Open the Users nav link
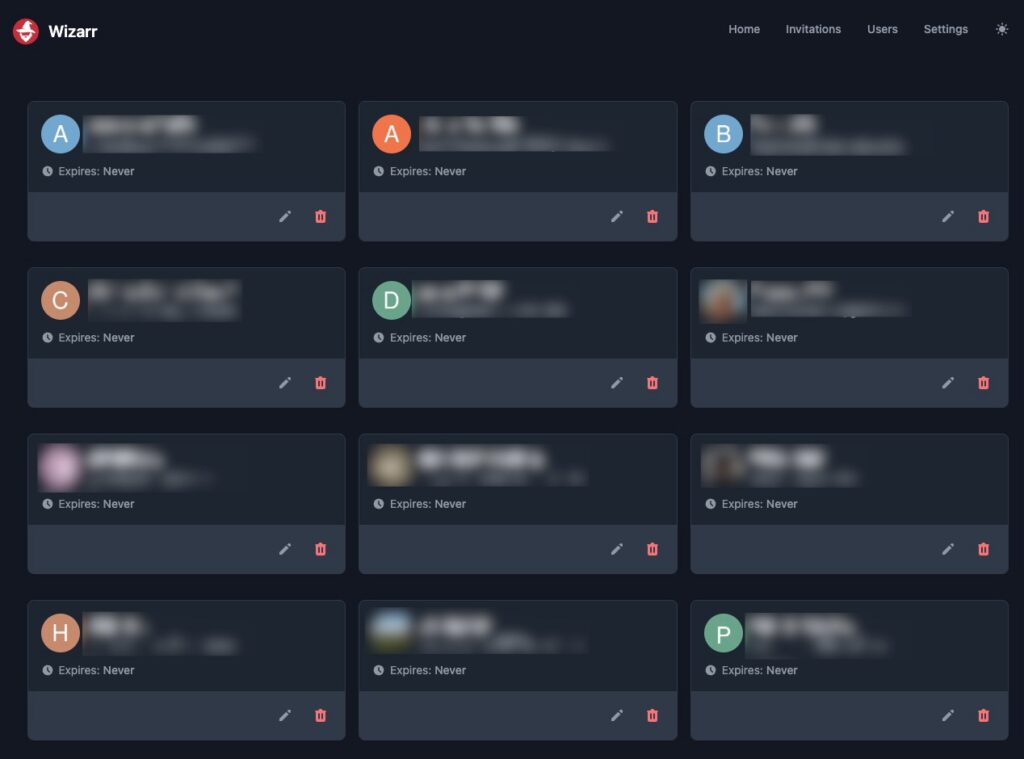This screenshot has height=759, width=1024. [x=882, y=29]
